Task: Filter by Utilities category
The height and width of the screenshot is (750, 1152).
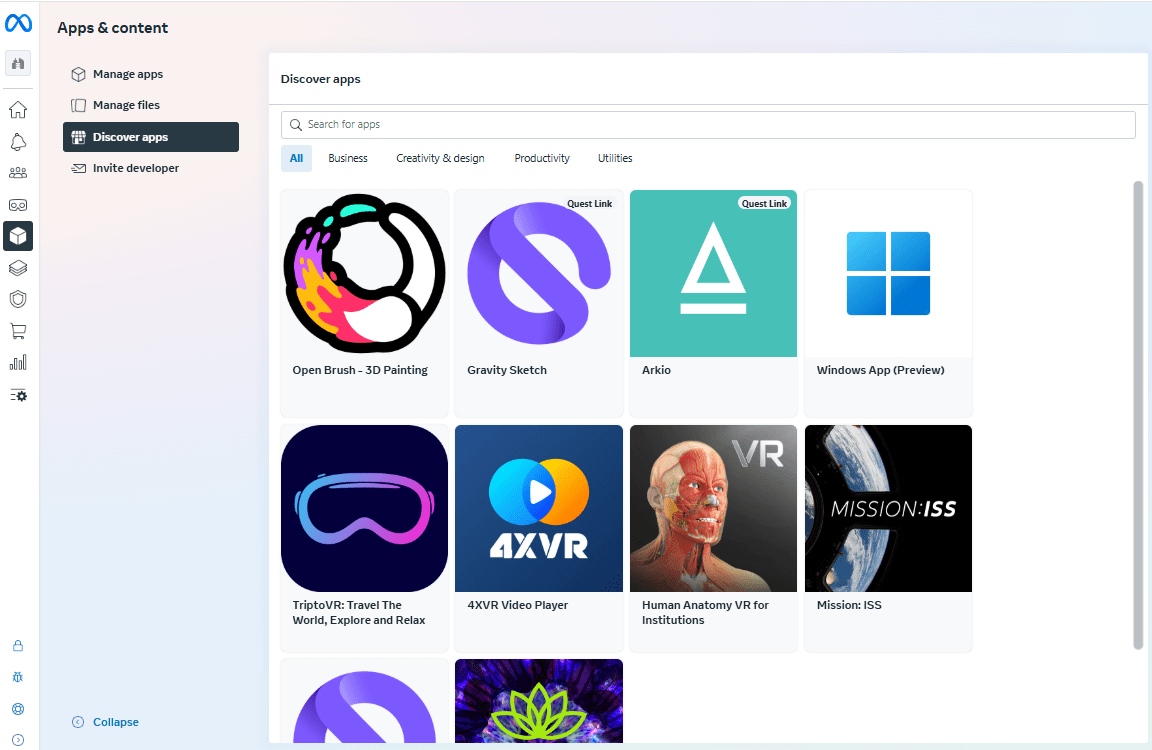Action: (615, 158)
